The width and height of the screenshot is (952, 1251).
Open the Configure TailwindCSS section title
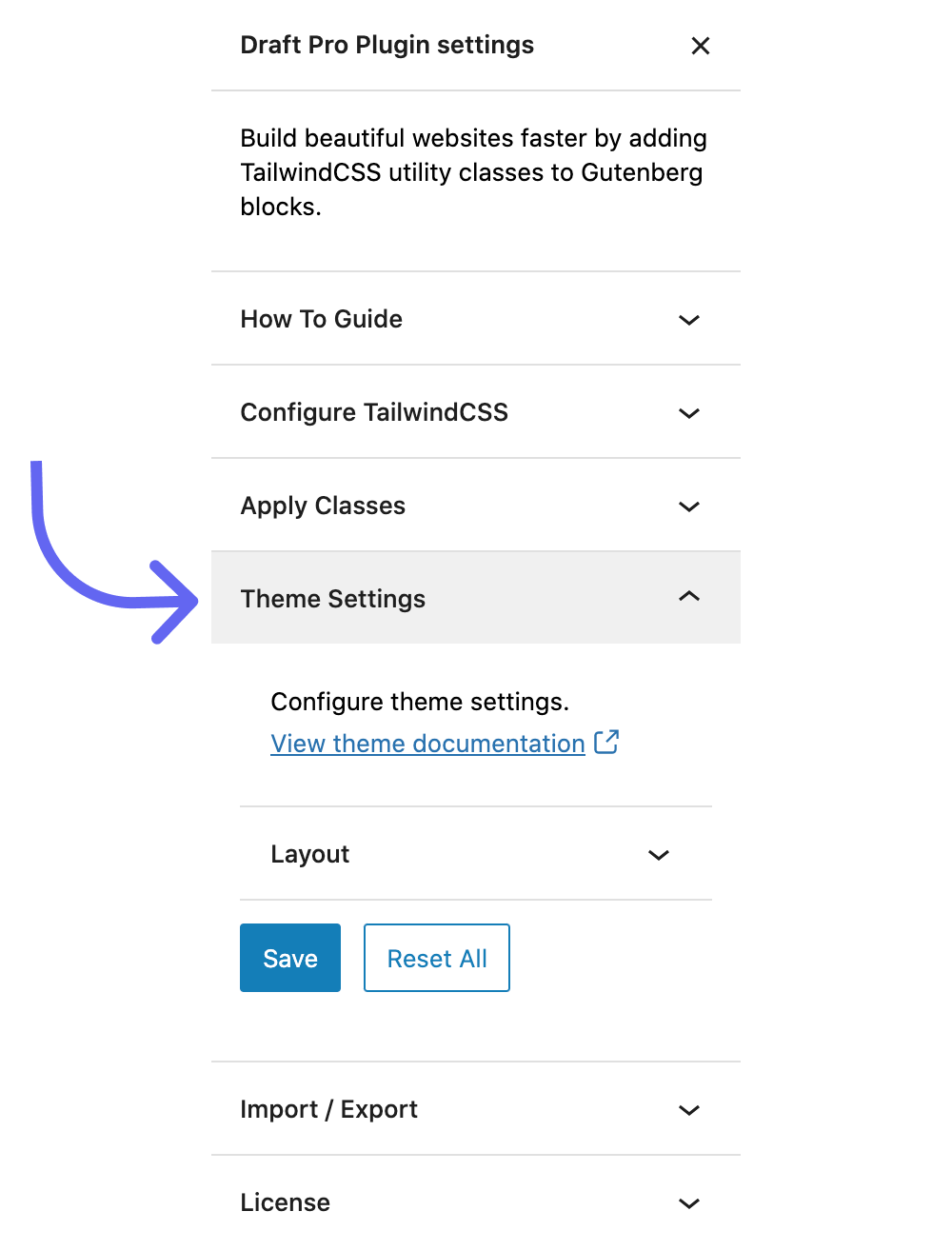[374, 412]
